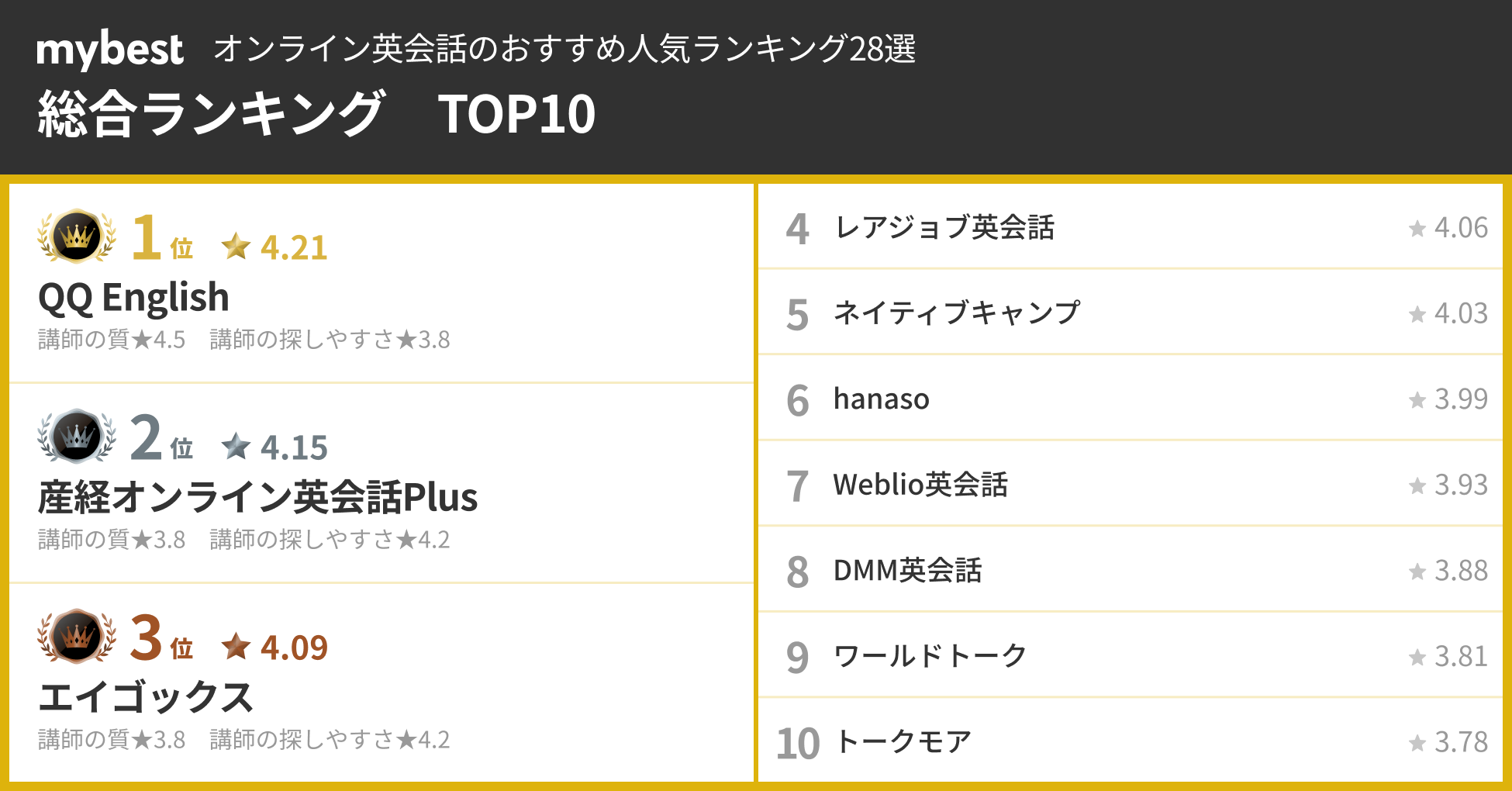Screen dimensions: 1512x791
Task: Click the gold crown badge for rank 1
Action: coord(77,236)
